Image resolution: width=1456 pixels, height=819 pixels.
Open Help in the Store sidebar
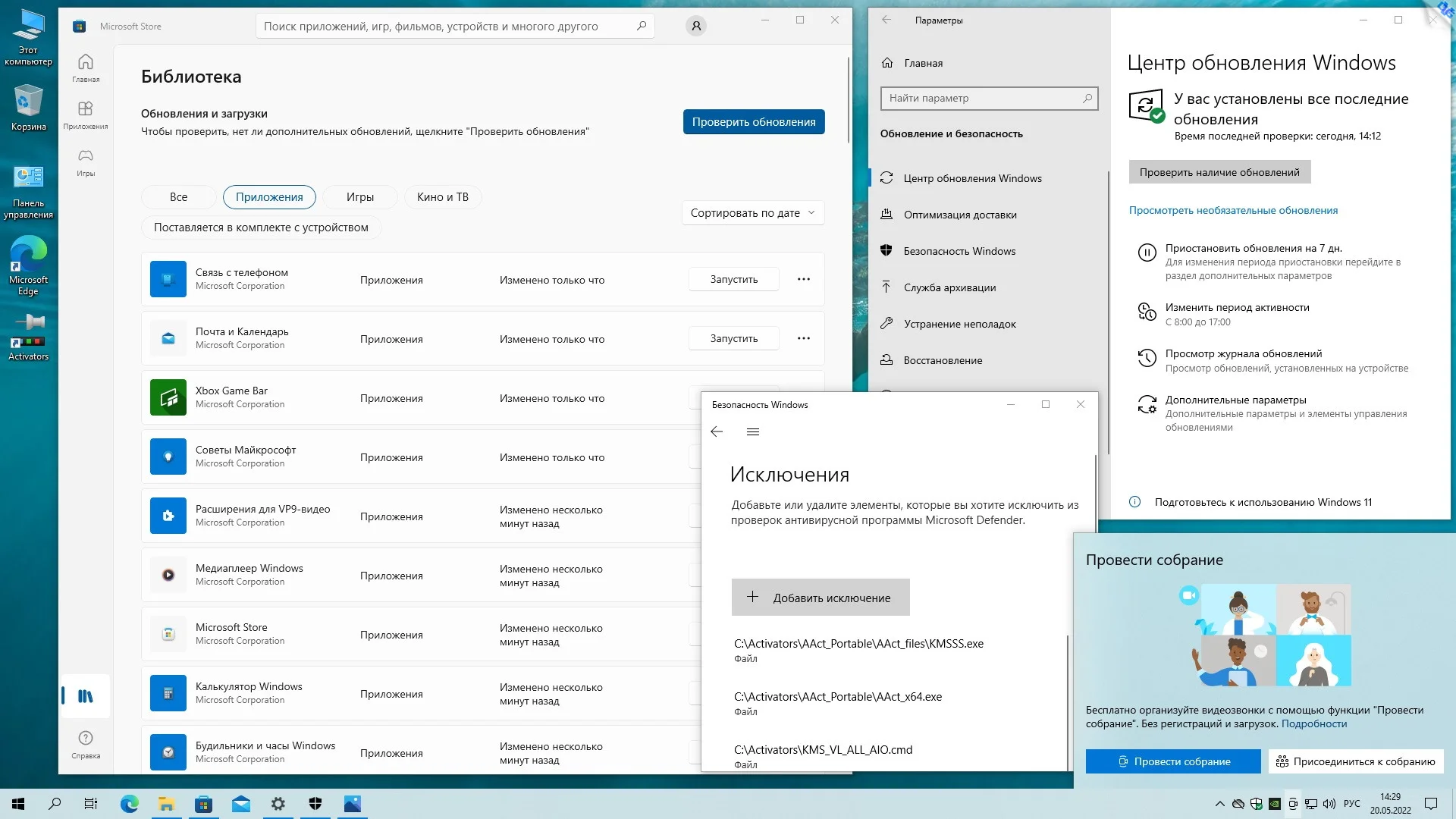click(86, 743)
